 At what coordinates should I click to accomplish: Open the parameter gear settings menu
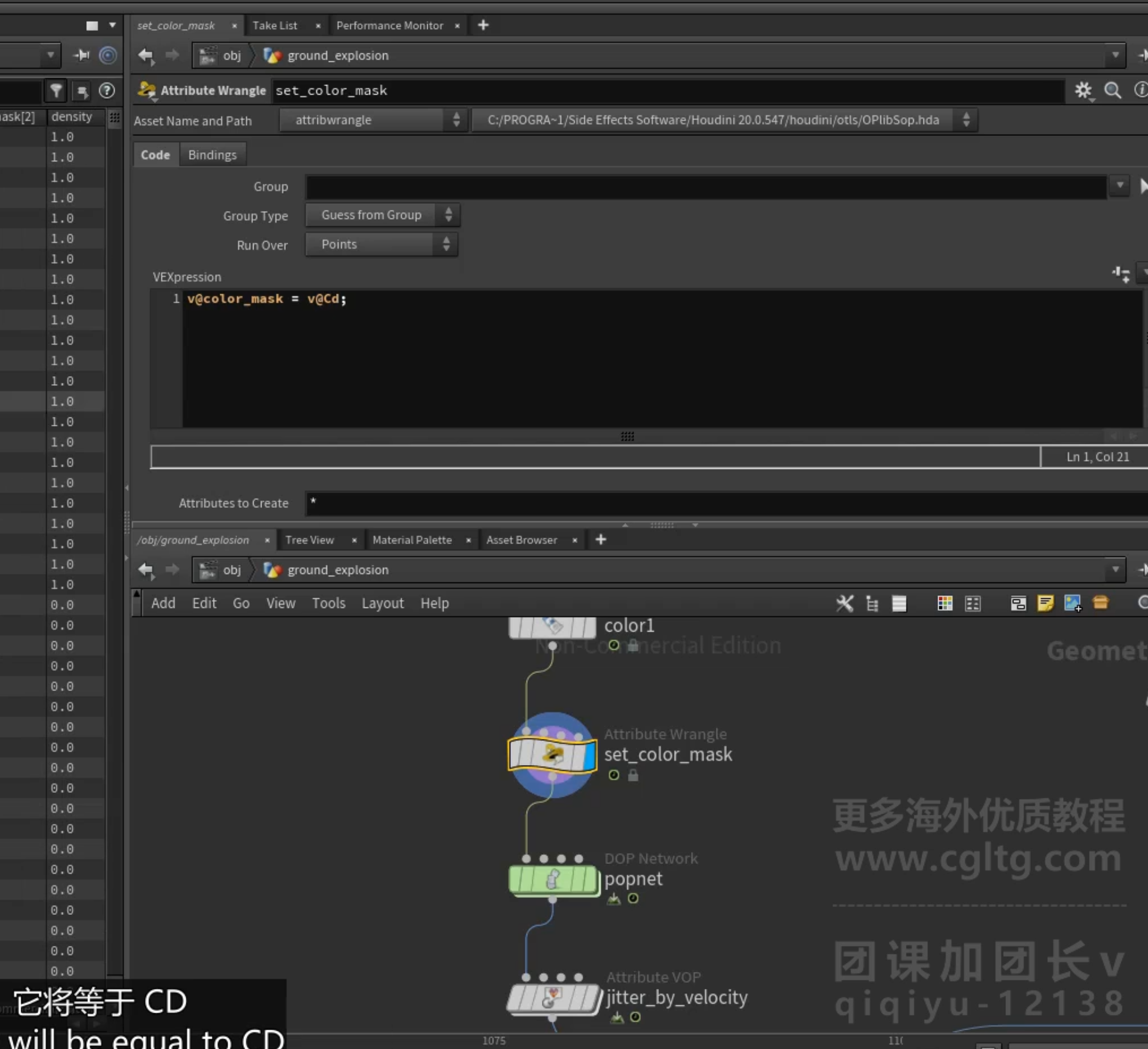point(1083,90)
